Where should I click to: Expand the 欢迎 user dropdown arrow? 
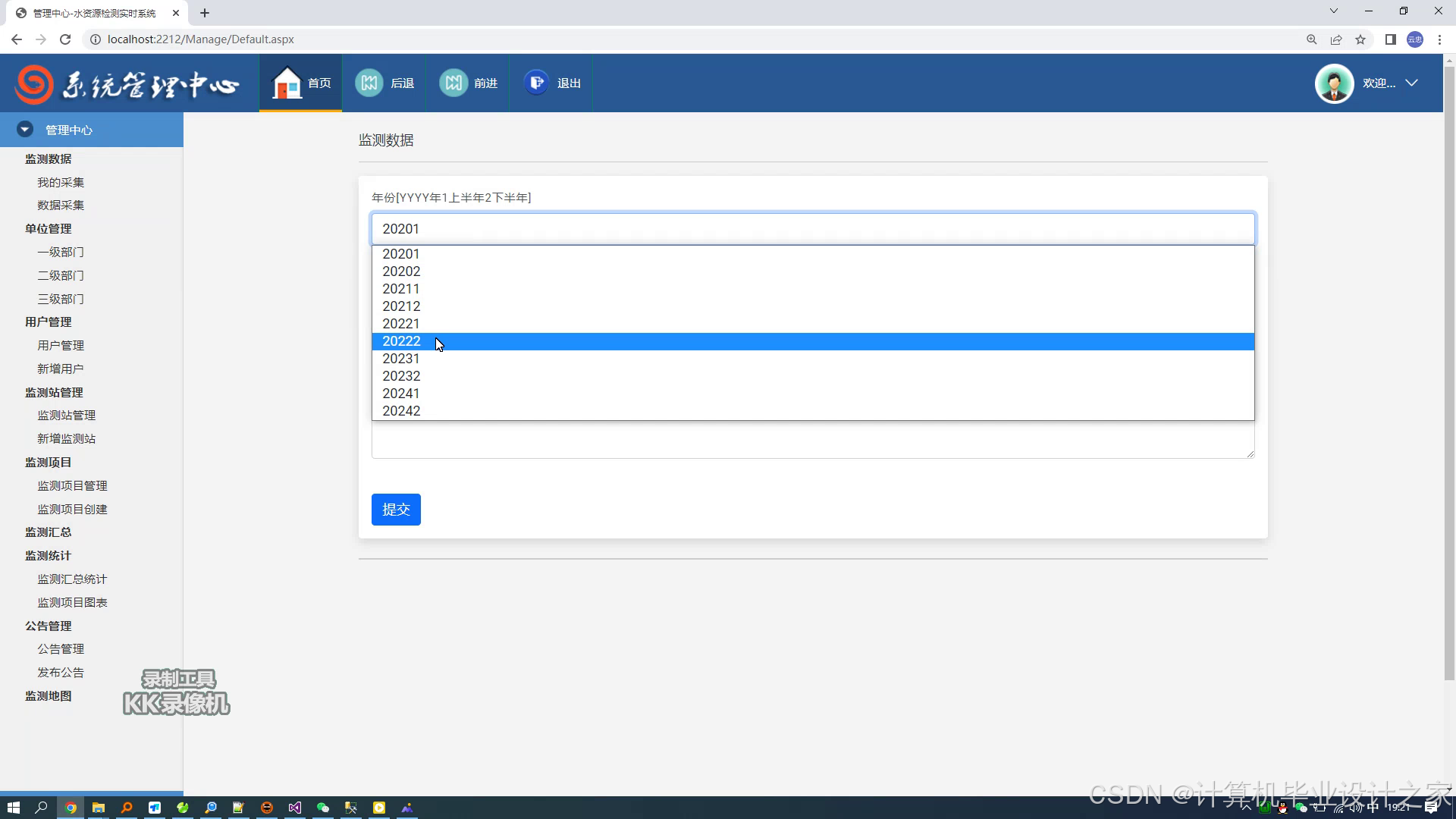point(1411,83)
